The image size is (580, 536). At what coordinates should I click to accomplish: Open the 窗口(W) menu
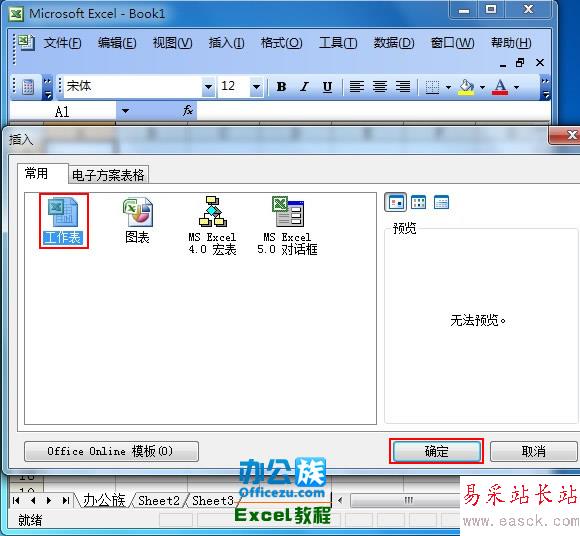(452, 43)
